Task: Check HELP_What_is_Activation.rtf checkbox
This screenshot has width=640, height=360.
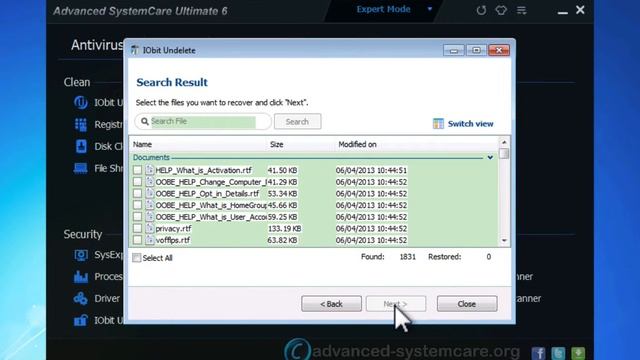Action: [x=137, y=170]
